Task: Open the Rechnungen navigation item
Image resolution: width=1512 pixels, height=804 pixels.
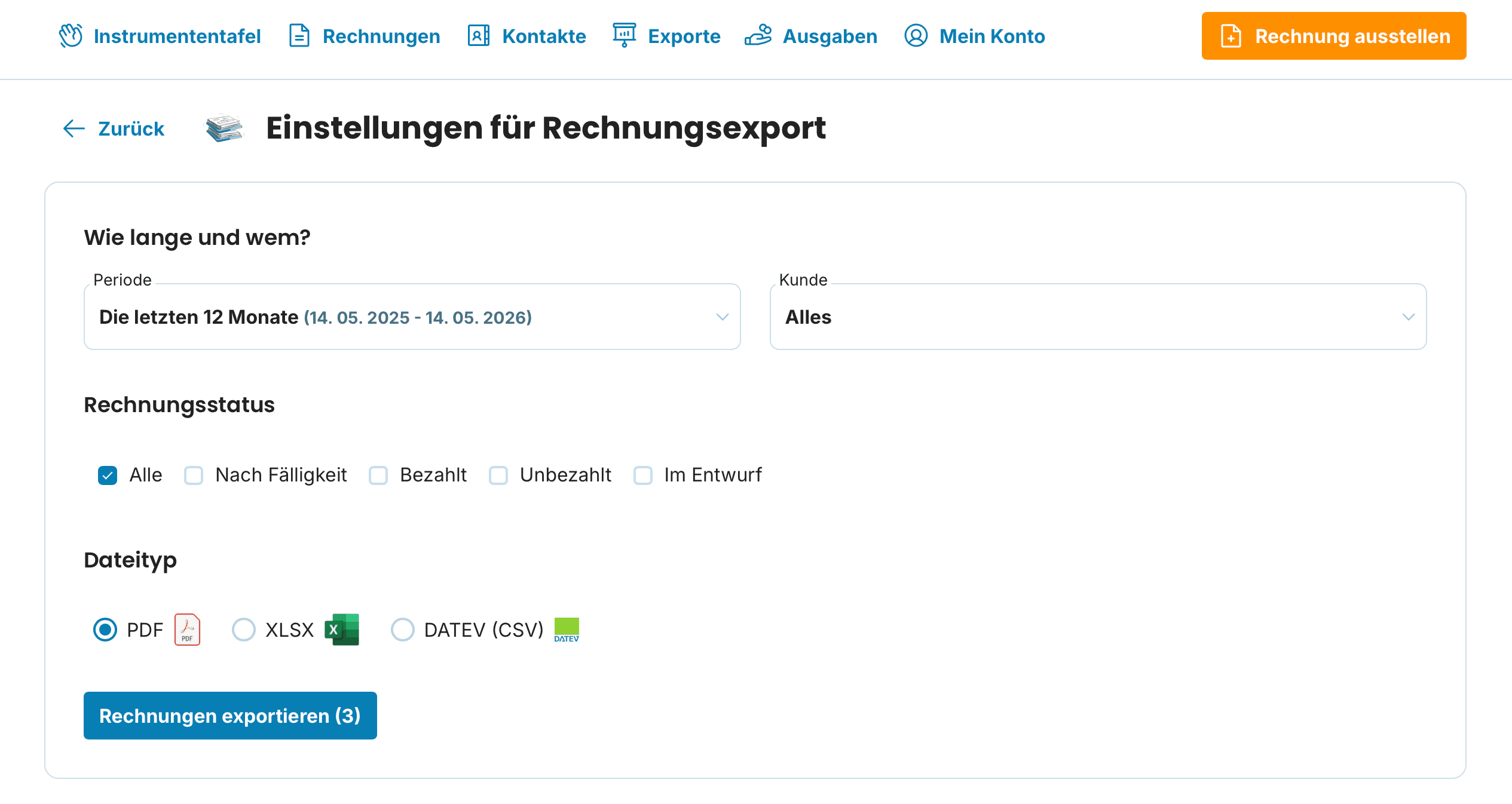Action: (x=365, y=36)
